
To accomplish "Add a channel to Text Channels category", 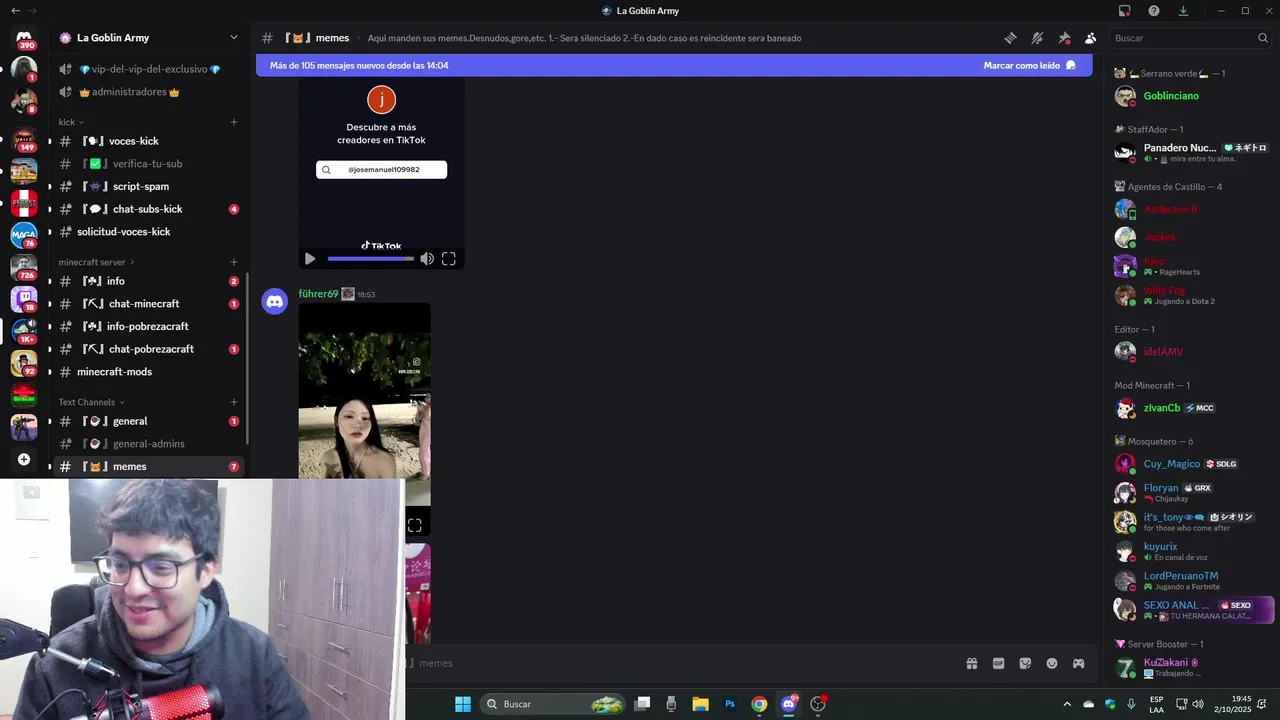I will tap(234, 402).
